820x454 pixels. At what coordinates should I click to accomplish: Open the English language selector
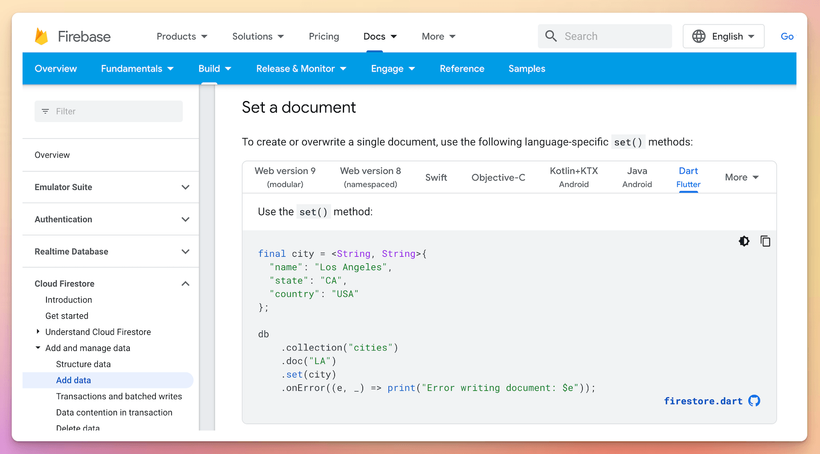tap(723, 36)
